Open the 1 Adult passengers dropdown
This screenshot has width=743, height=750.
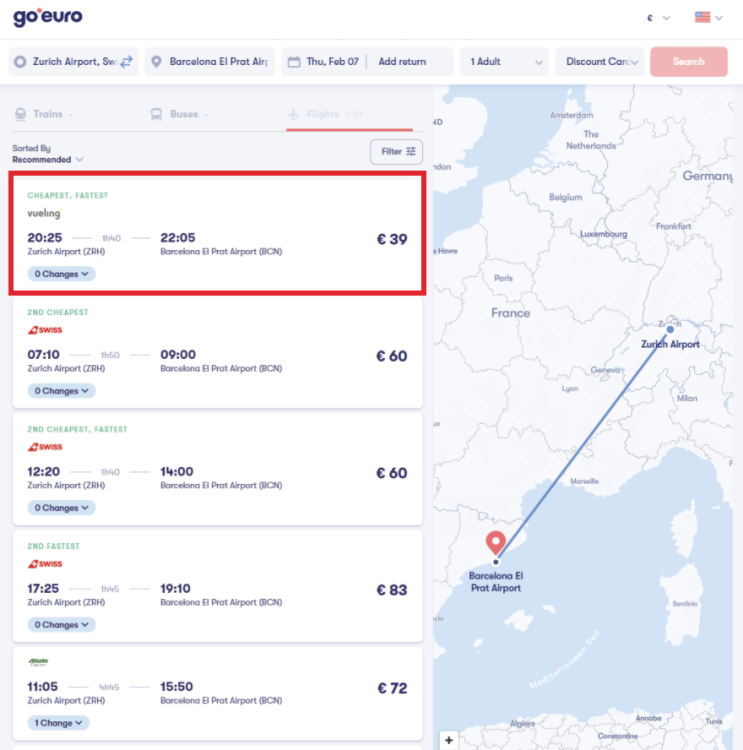tap(504, 62)
